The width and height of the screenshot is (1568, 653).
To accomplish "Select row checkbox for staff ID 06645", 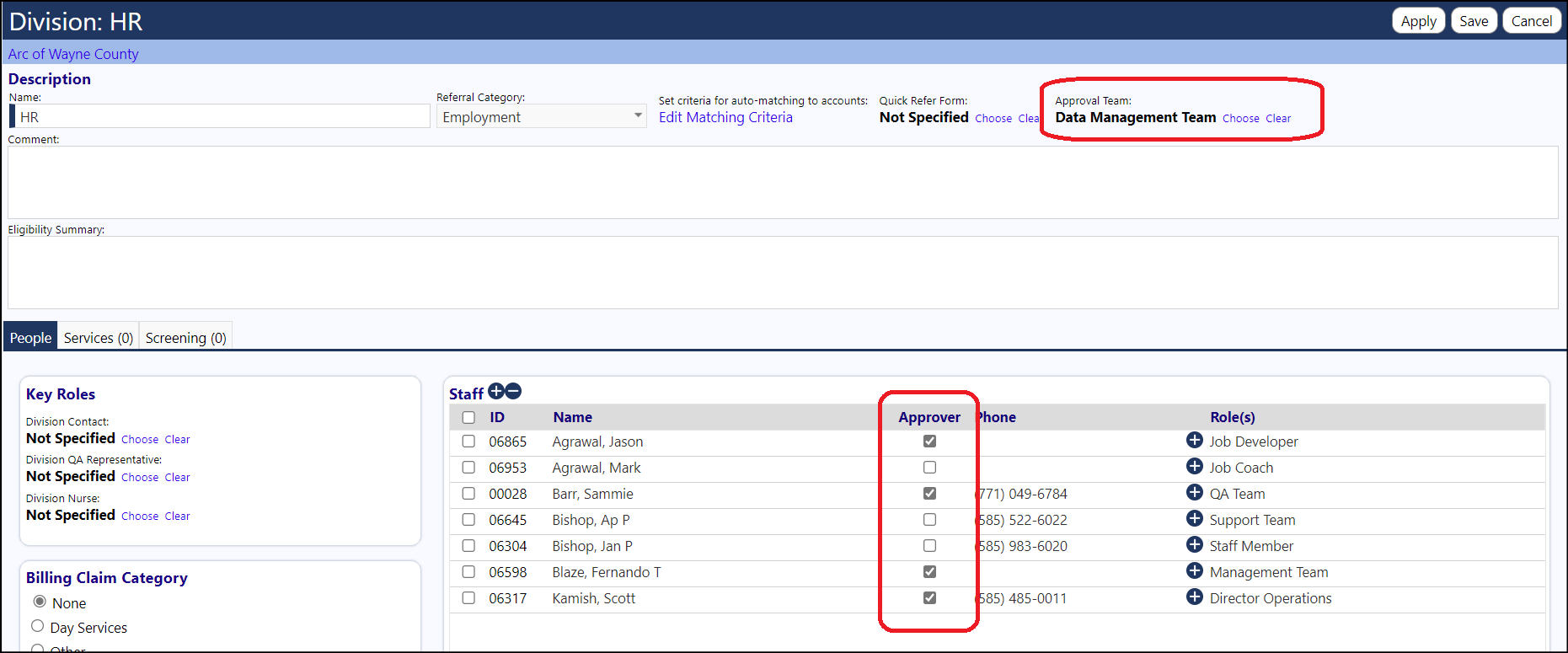I will pyautogui.click(x=468, y=519).
